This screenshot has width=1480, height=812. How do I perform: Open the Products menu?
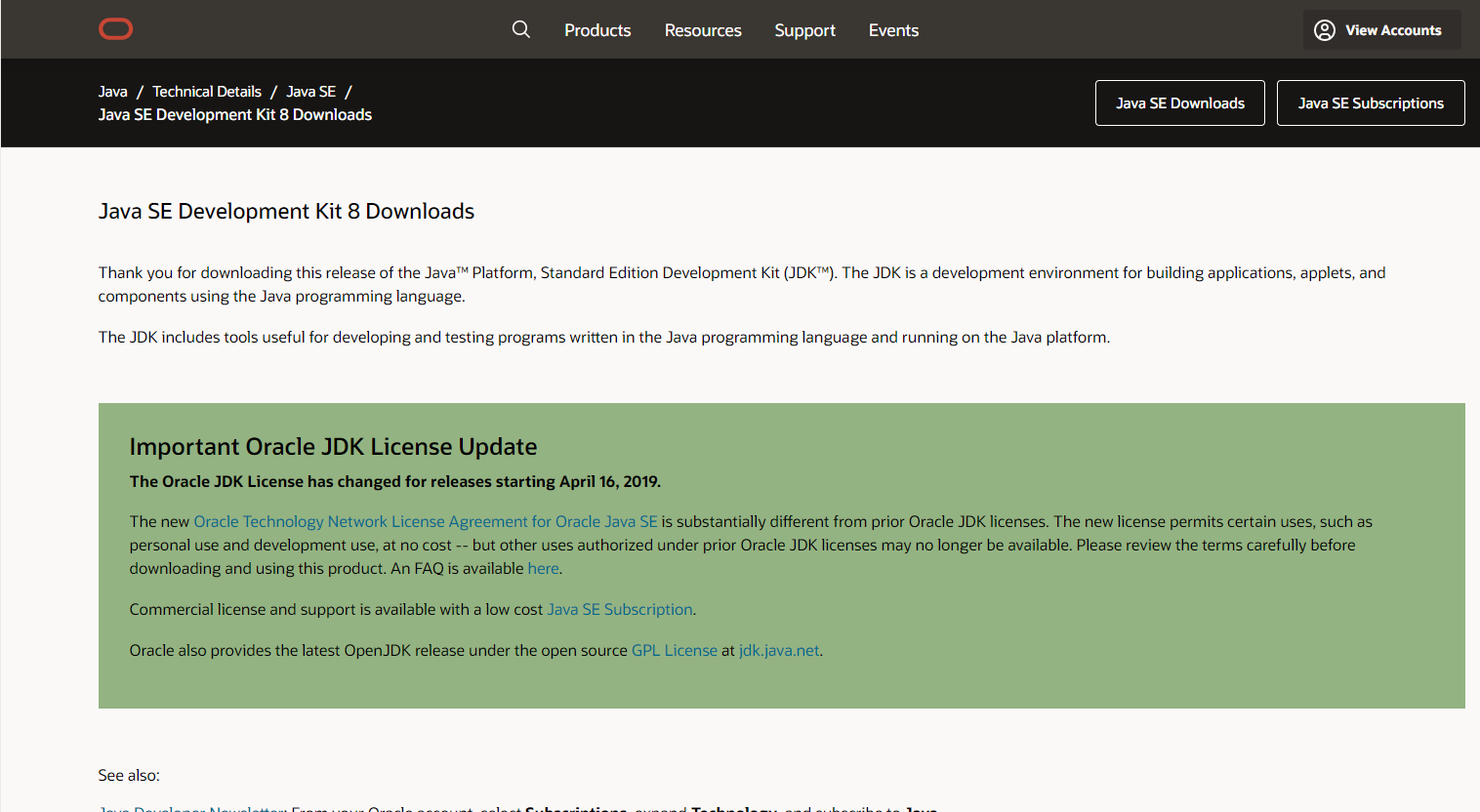(x=597, y=30)
